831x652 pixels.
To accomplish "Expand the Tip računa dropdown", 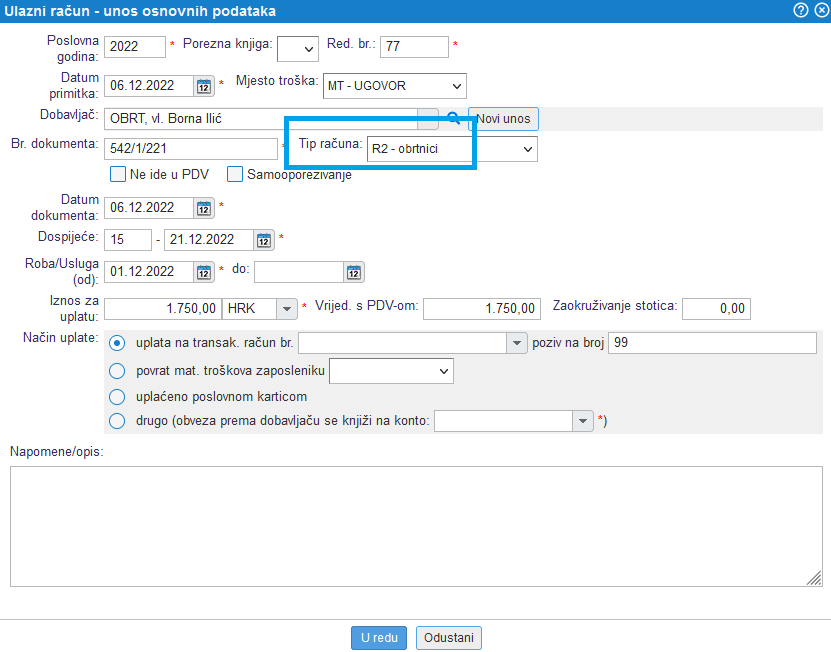I will pyautogui.click(x=451, y=149).
